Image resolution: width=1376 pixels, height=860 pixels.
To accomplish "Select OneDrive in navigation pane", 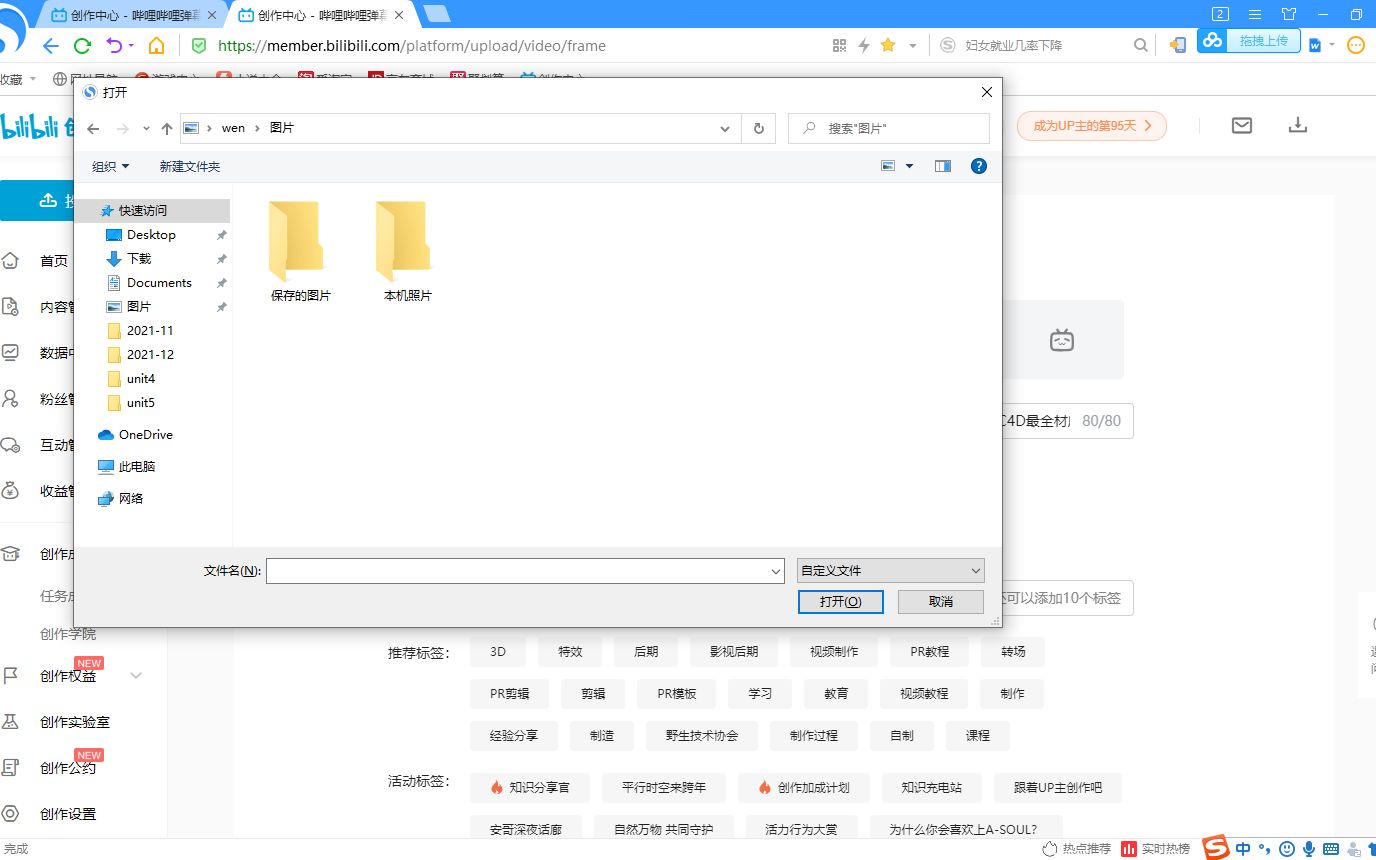I will click(x=146, y=434).
